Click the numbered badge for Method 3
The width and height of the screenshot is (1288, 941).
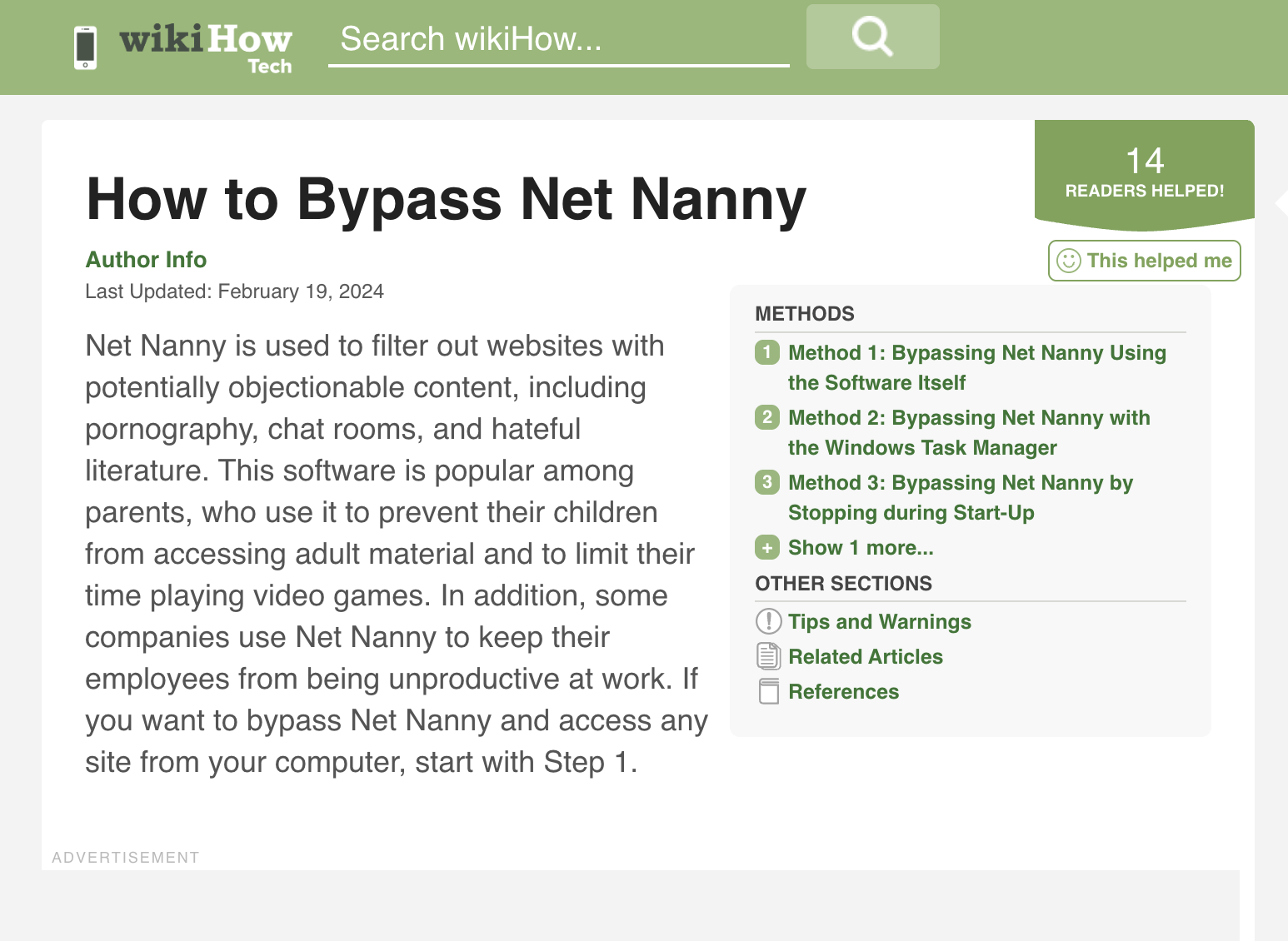tap(766, 482)
